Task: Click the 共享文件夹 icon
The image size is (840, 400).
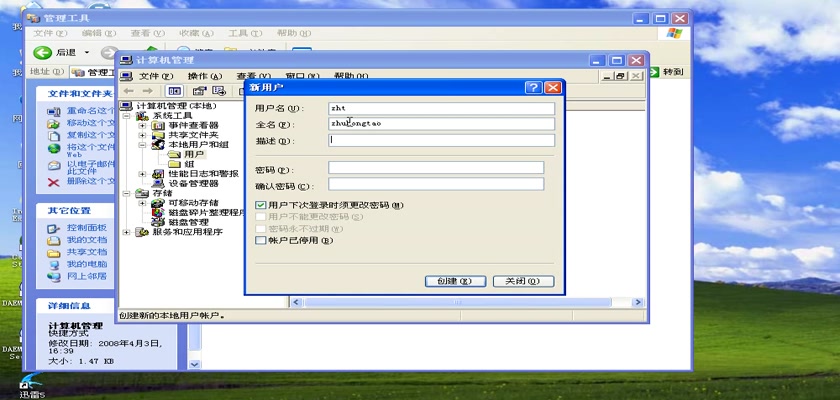Action: click(x=158, y=135)
